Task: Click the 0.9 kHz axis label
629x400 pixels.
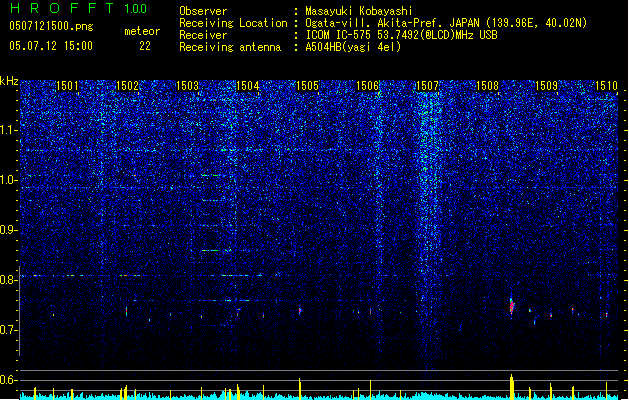Action: point(9,230)
